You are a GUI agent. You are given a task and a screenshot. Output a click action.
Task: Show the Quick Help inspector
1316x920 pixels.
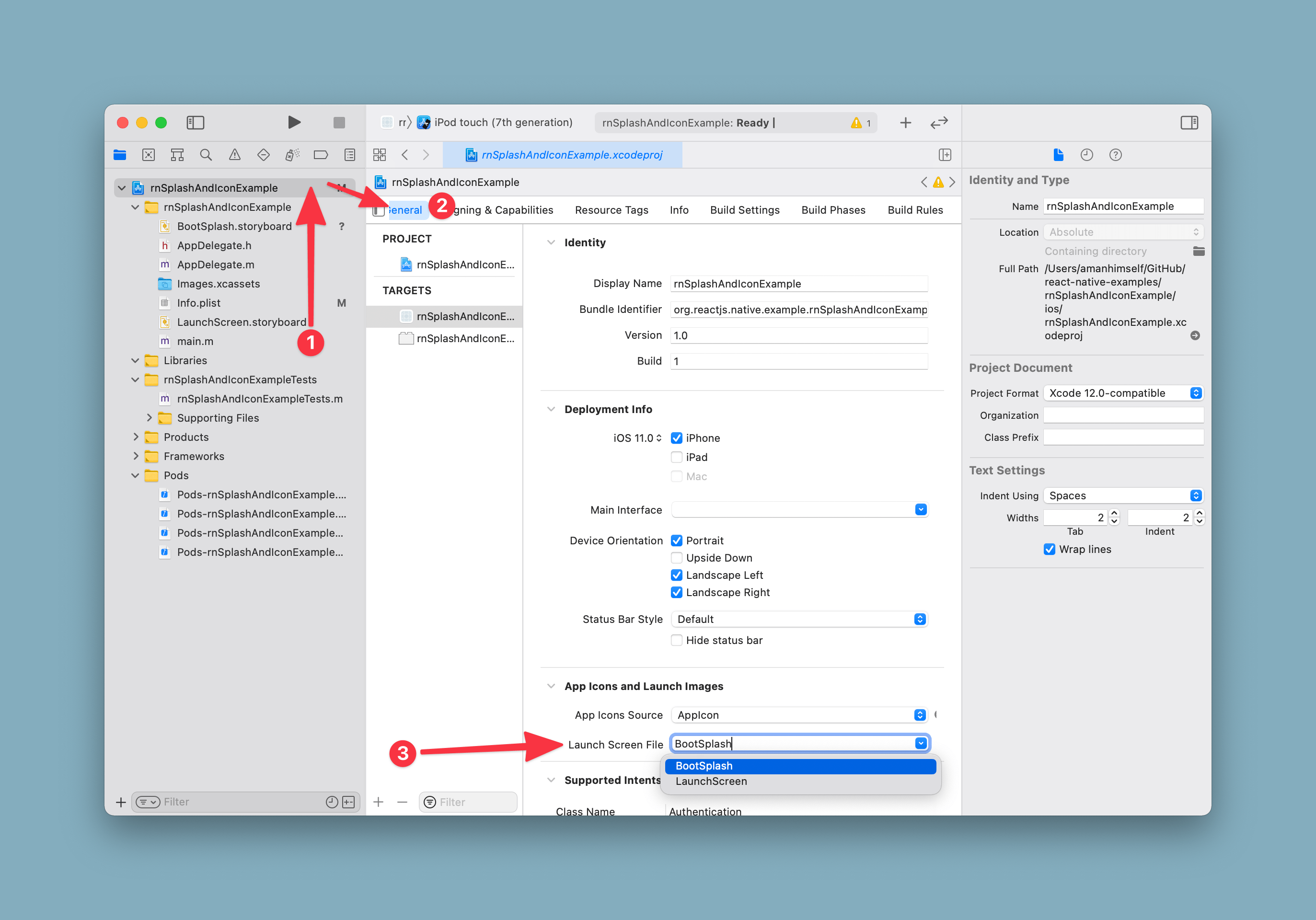(x=1115, y=155)
